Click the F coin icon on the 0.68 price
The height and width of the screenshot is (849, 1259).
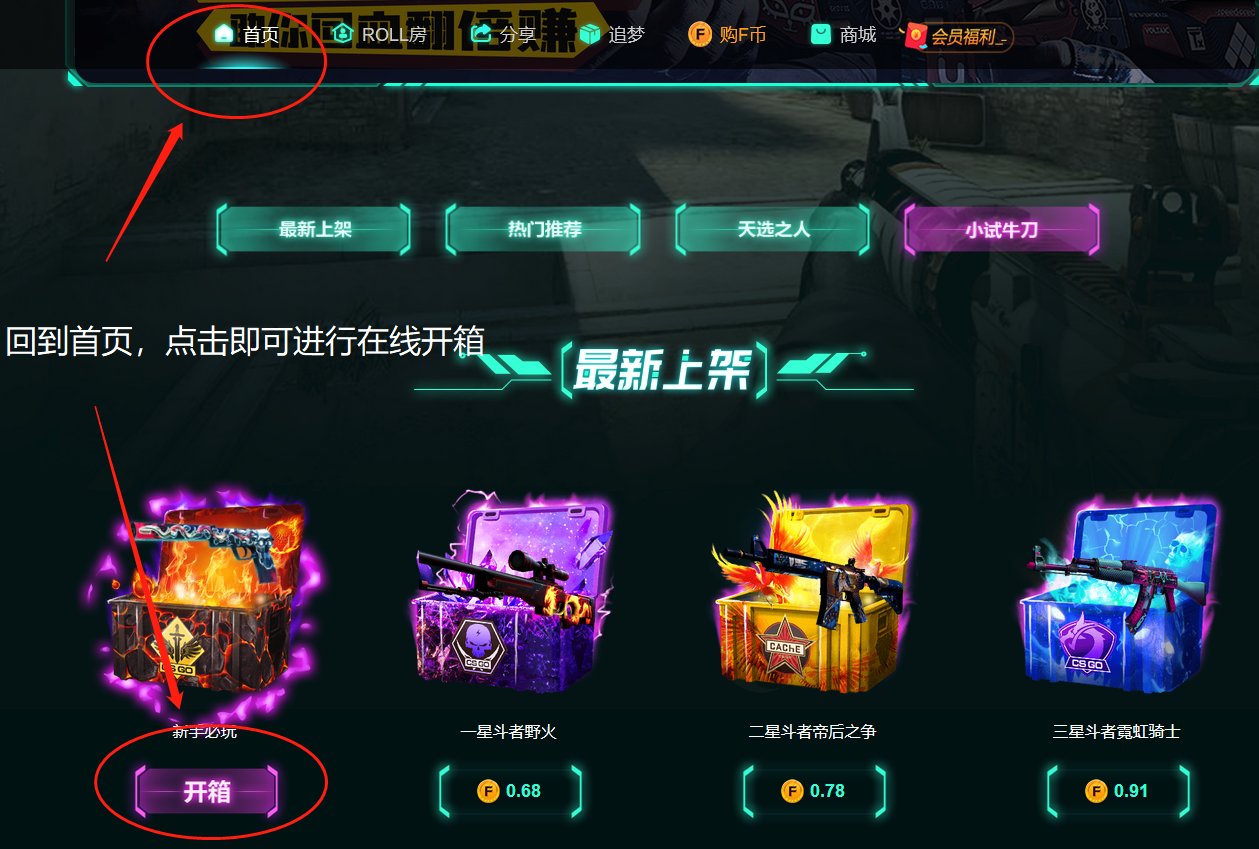(x=489, y=791)
